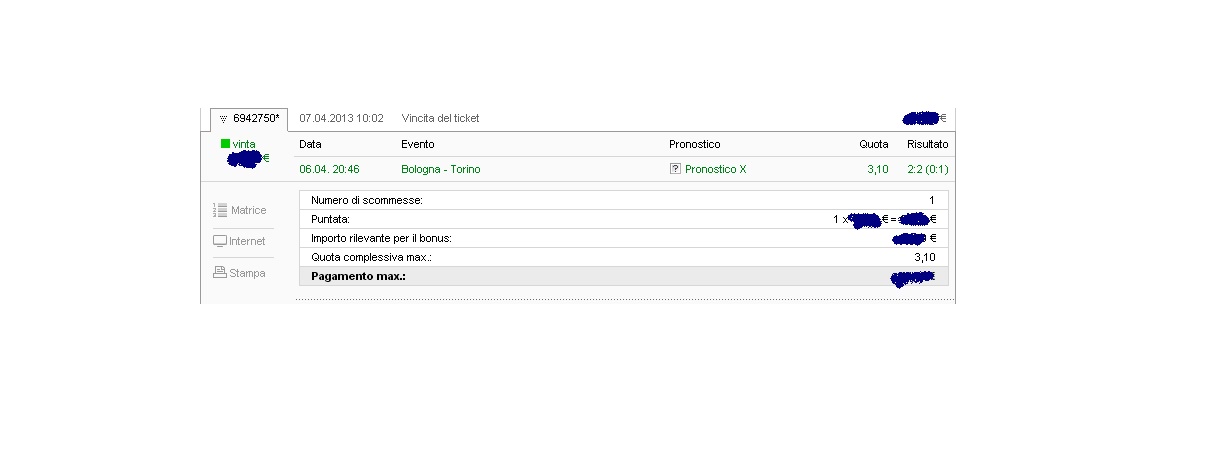Click the question mark icon beside Pronostico X
Screen dimensions: 1228x461
point(676,169)
